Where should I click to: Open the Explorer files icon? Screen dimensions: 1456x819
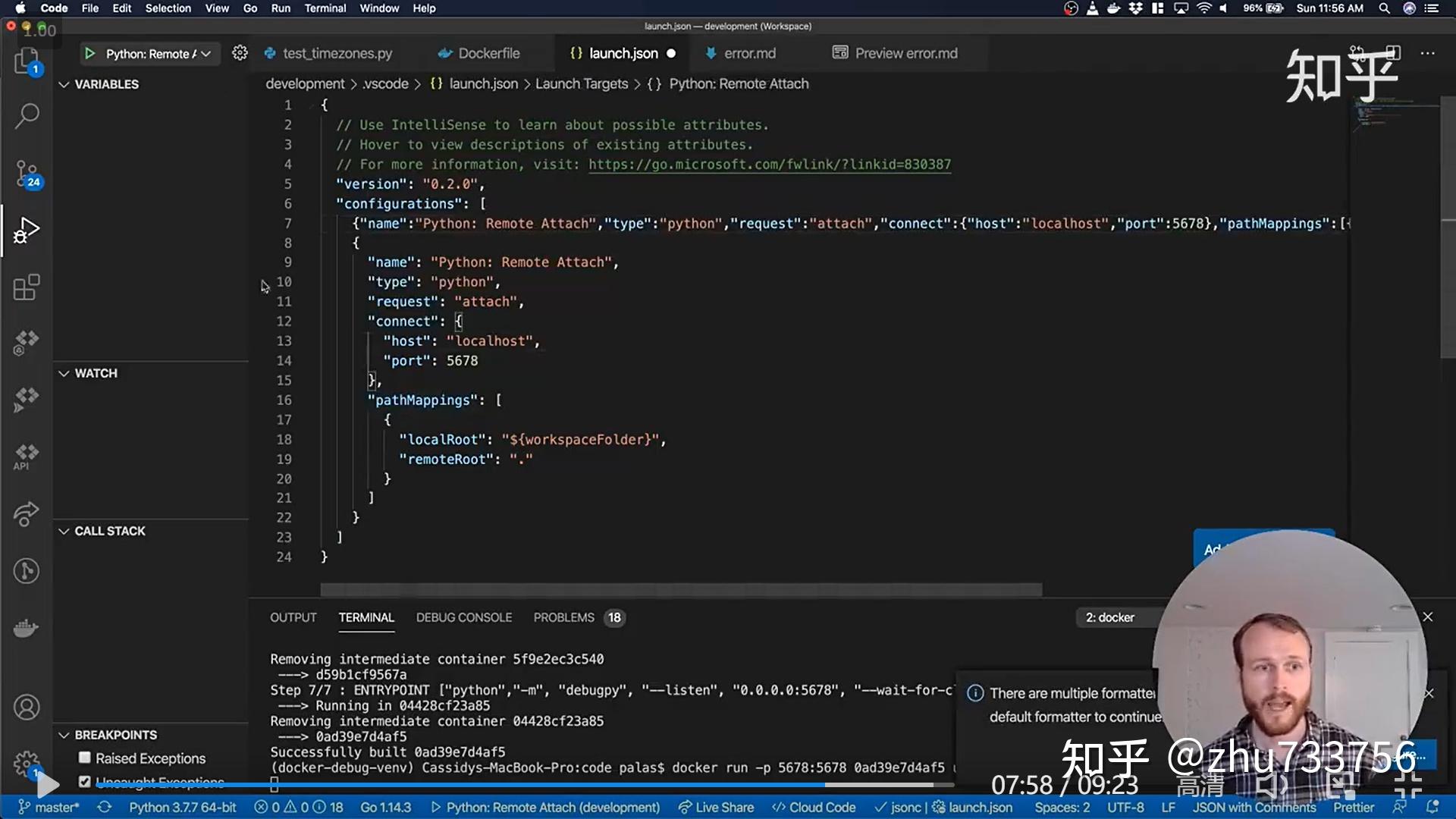point(27,61)
